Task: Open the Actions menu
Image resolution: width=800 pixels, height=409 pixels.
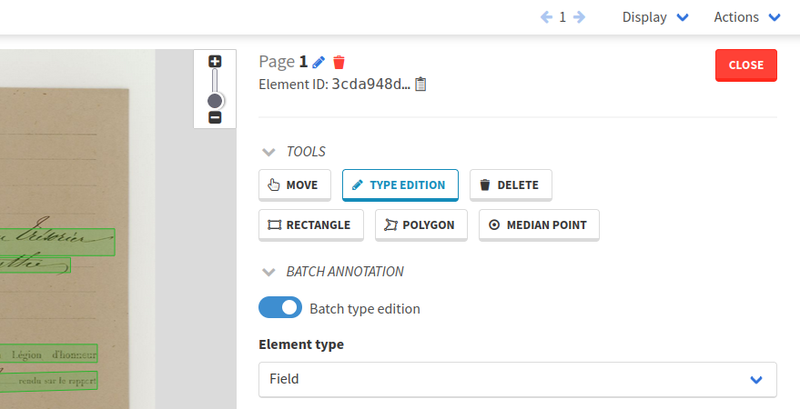Action: click(747, 17)
